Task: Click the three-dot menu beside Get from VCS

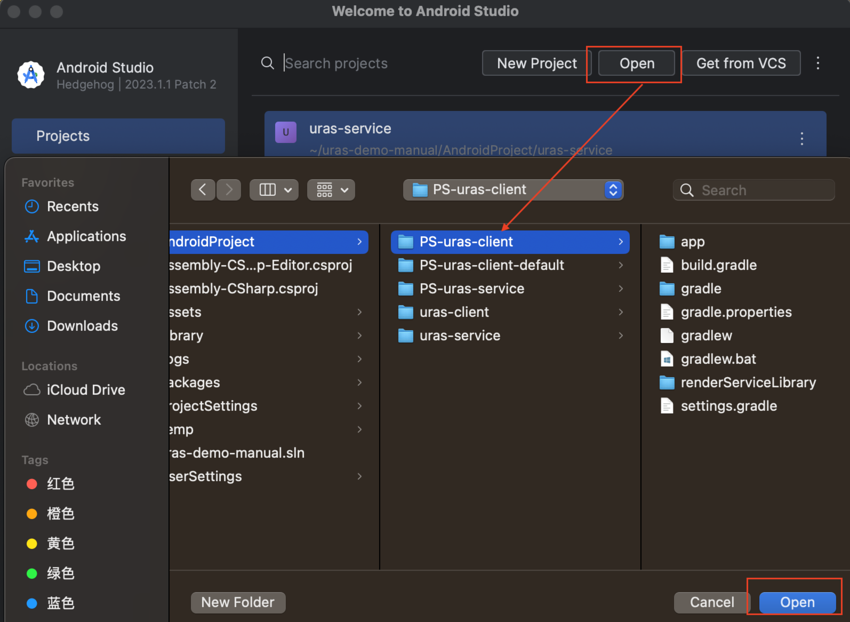Action: coord(818,63)
